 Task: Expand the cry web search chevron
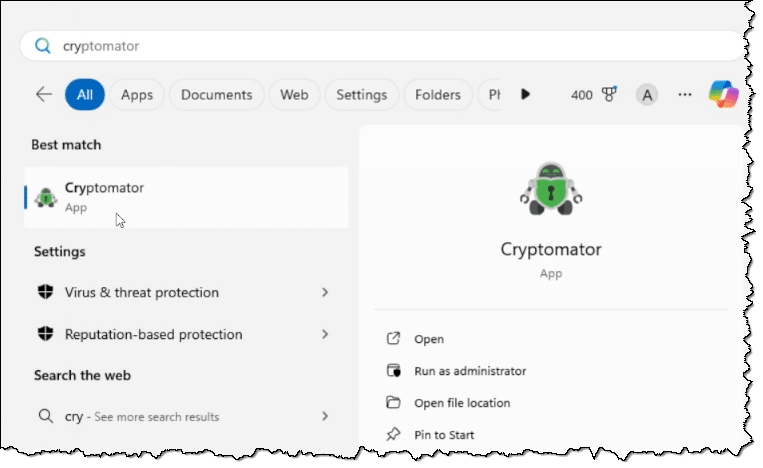325,416
